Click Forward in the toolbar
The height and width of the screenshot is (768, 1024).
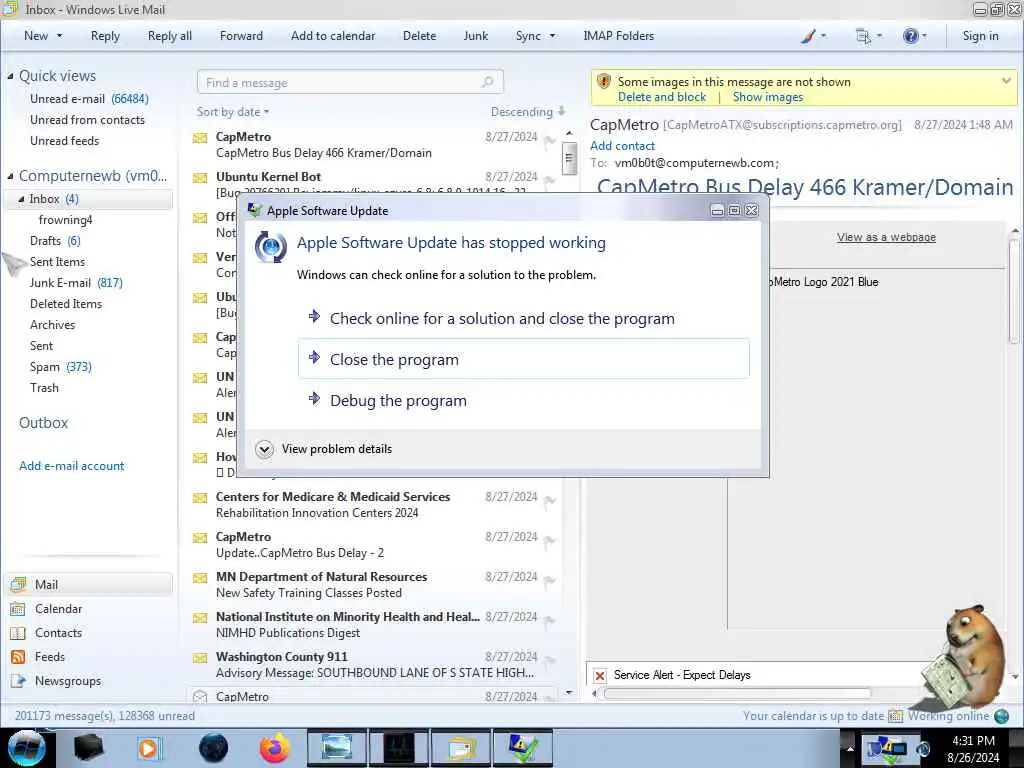241,36
